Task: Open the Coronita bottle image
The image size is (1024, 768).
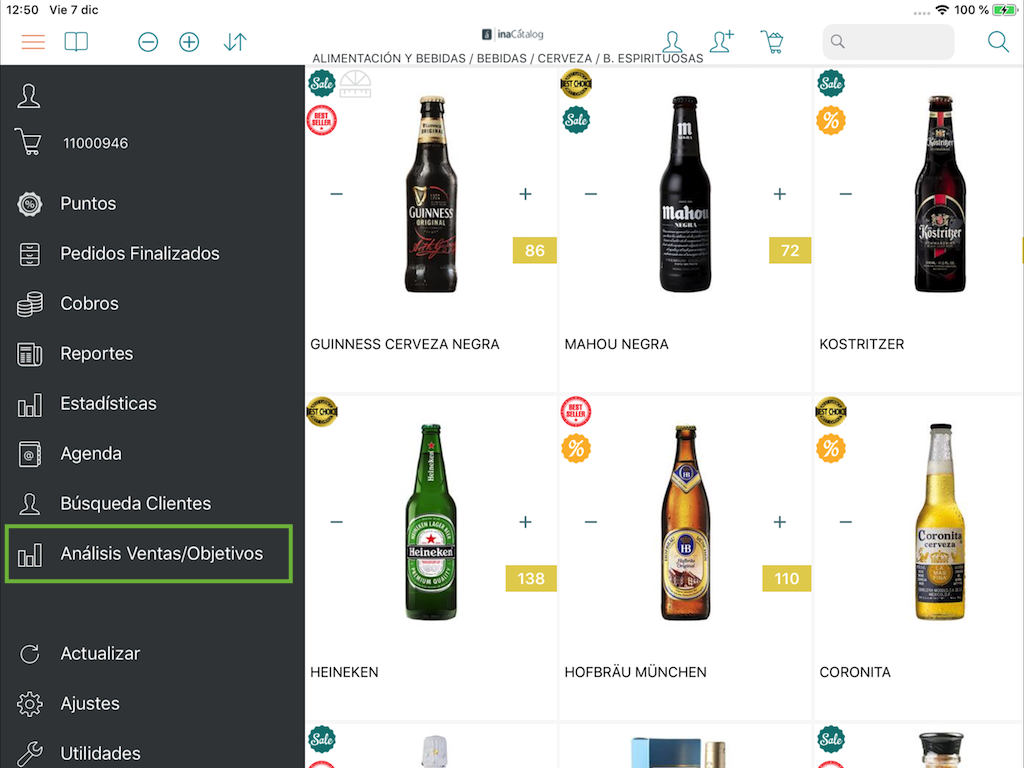Action: point(940,522)
